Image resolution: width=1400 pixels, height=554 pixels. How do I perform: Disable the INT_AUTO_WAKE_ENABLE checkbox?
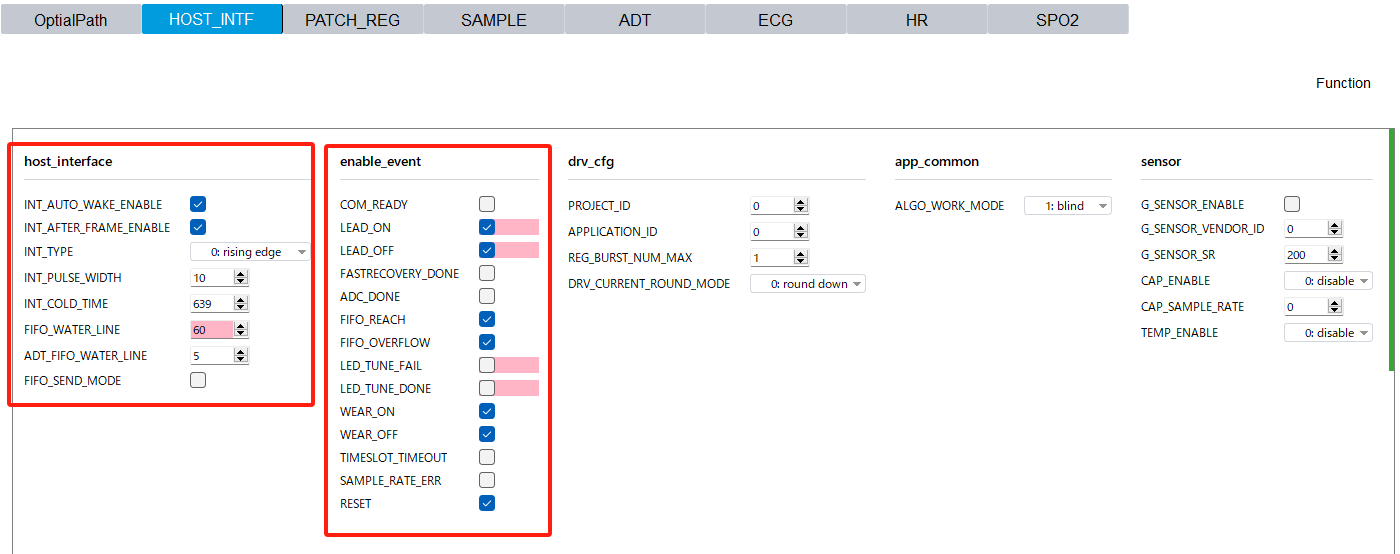[198, 204]
